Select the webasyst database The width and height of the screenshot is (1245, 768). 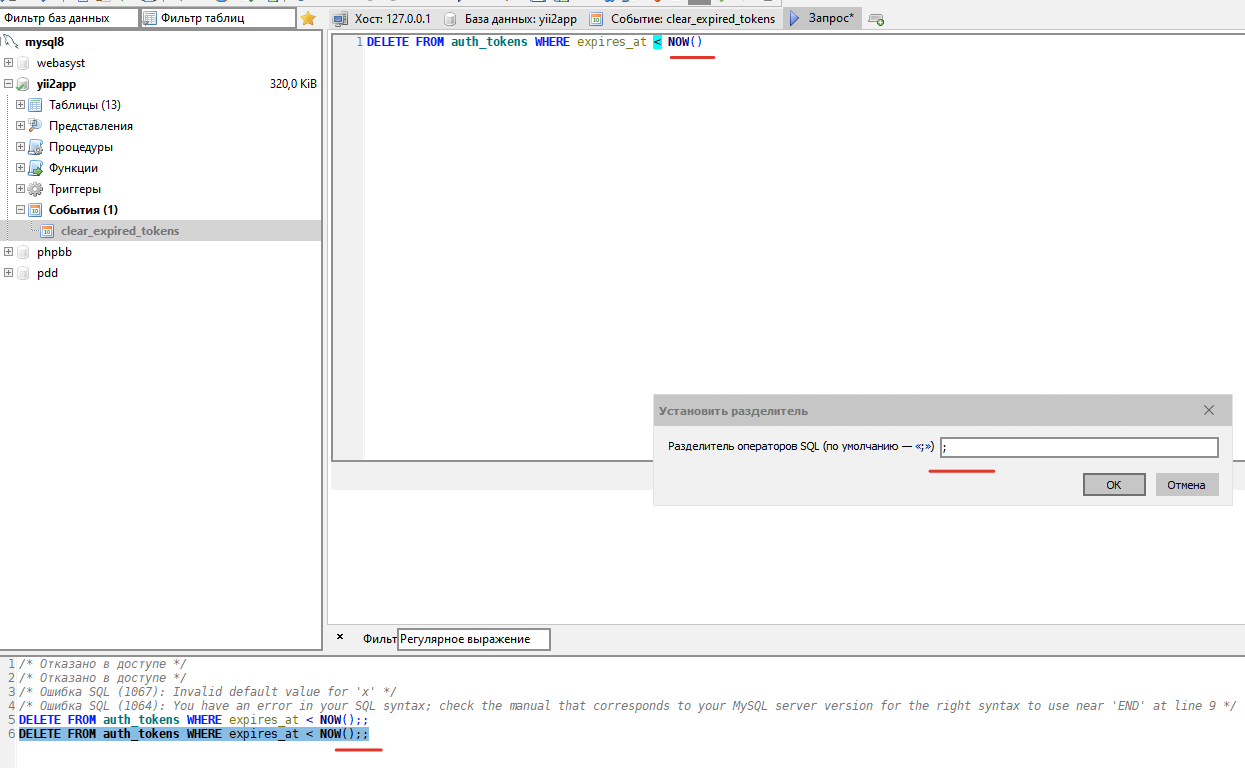tap(61, 63)
